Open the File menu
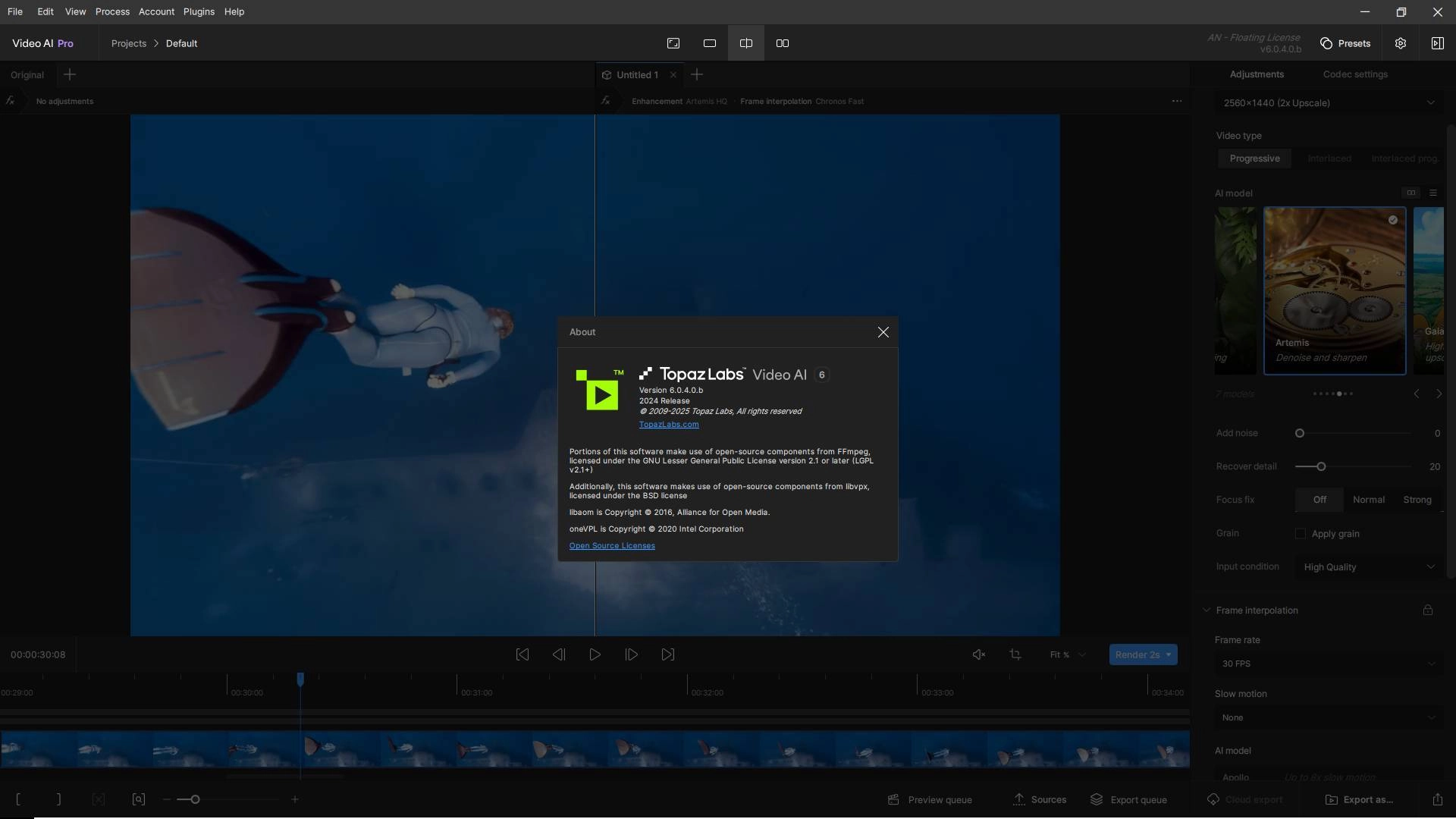The height and width of the screenshot is (819, 1456). point(15,11)
